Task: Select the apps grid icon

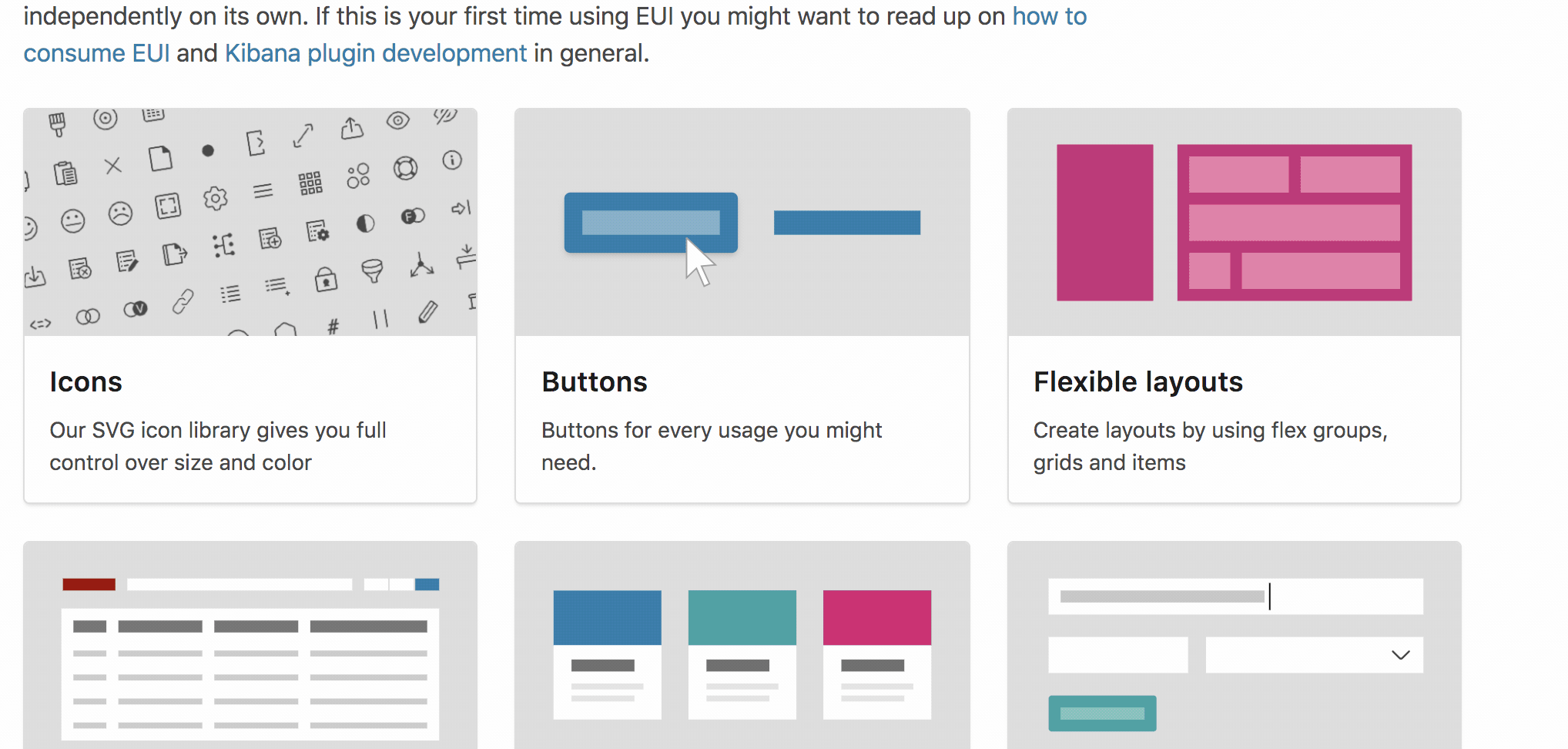Action: (310, 183)
